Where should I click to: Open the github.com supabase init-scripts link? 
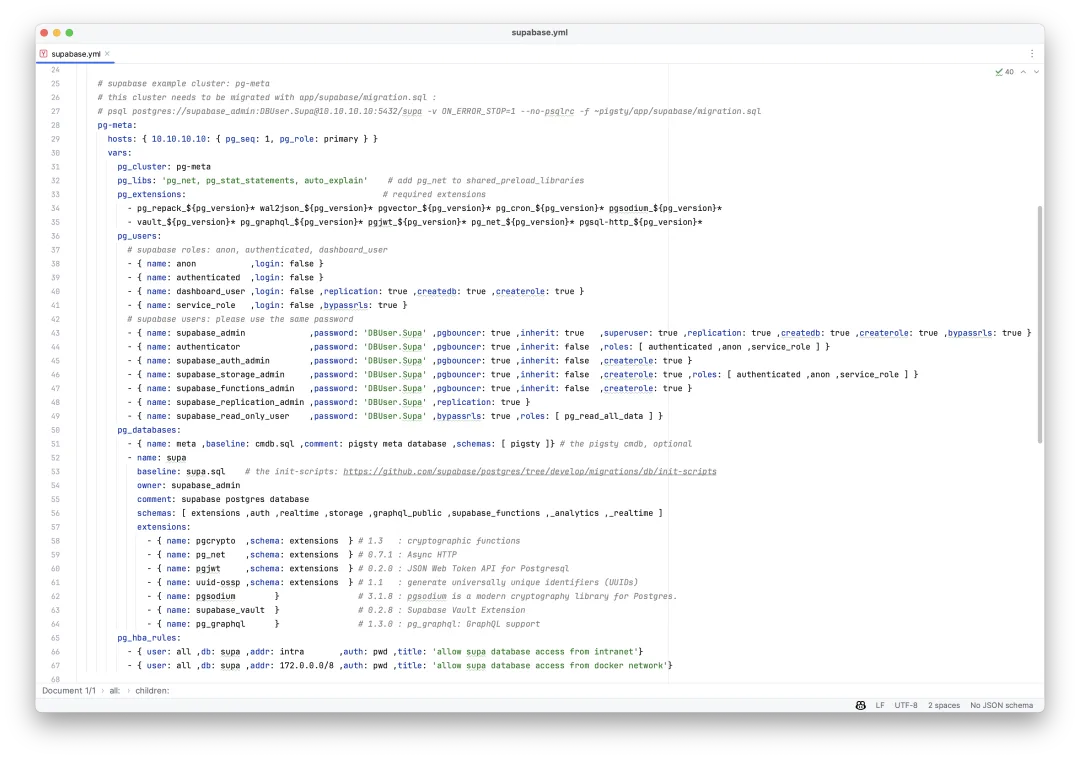[x=530, y=472]
